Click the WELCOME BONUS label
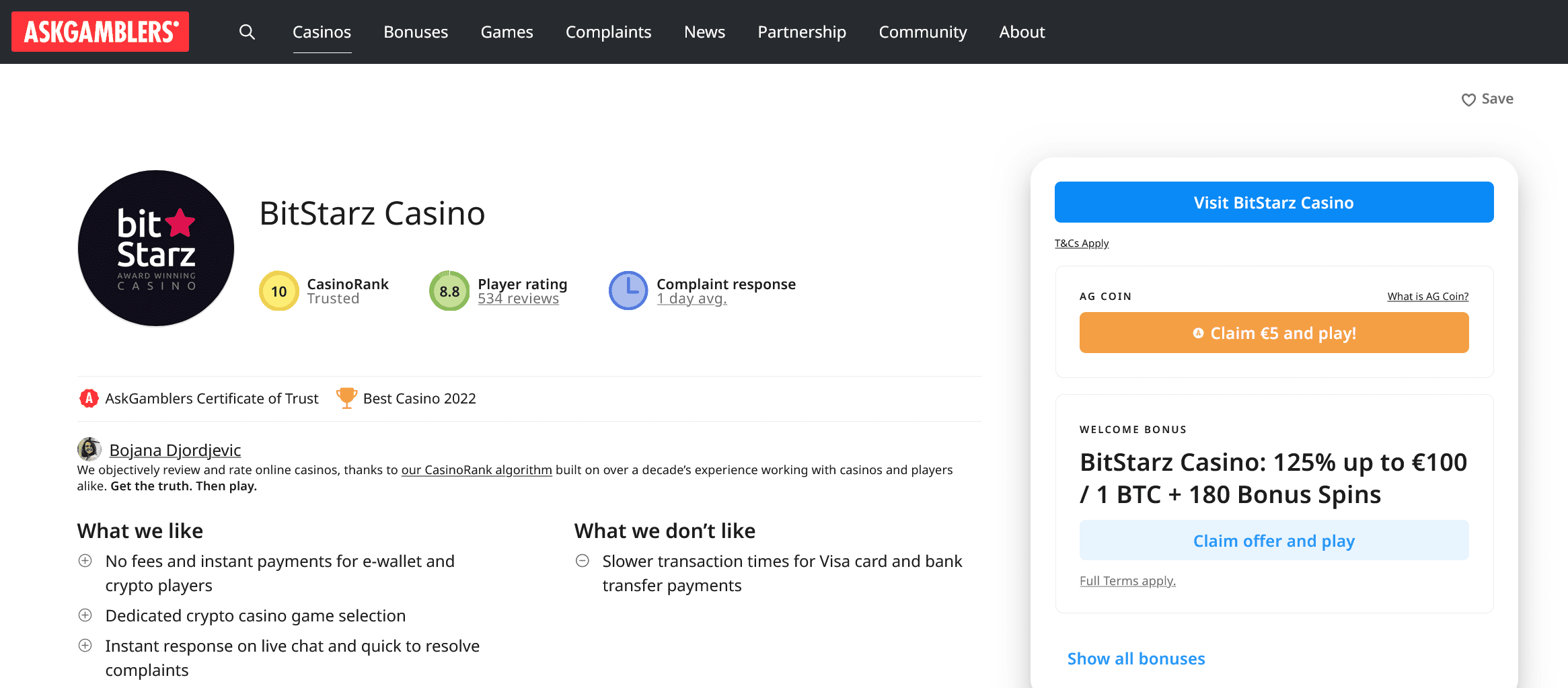The width and height of the screenshot is (1568, 688). click(x=1133, y=430)
